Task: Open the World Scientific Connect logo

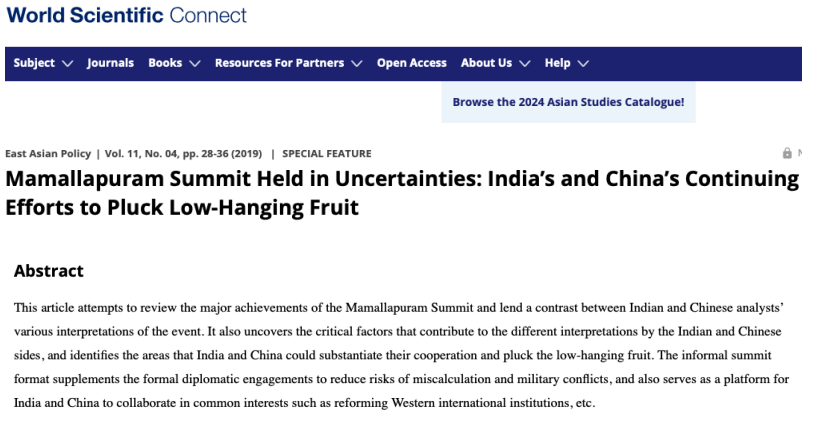Action: click(x=126, y=15)
